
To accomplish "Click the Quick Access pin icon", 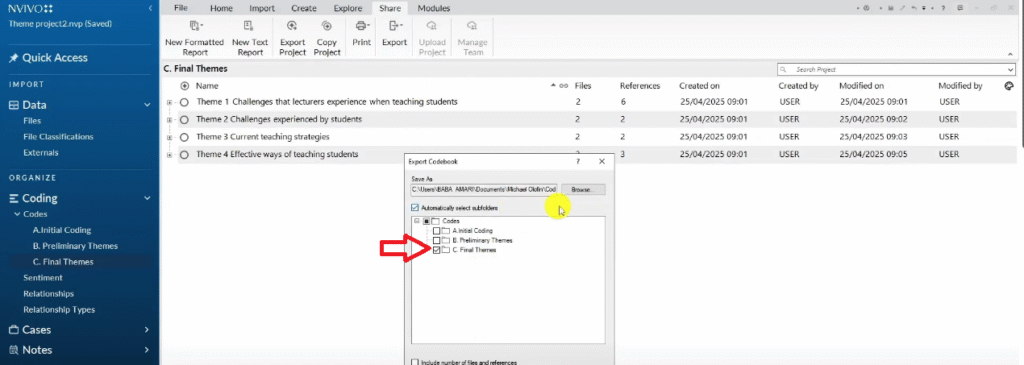I will [x=13, y=58].
